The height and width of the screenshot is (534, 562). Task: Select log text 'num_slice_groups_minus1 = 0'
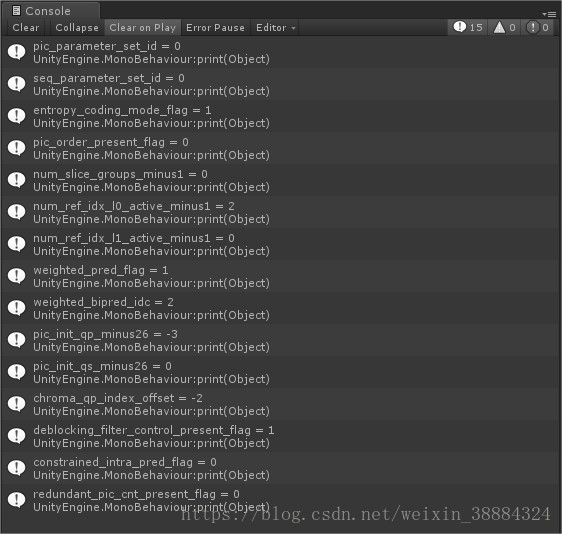pyautogui.click(x=120, y=174)
